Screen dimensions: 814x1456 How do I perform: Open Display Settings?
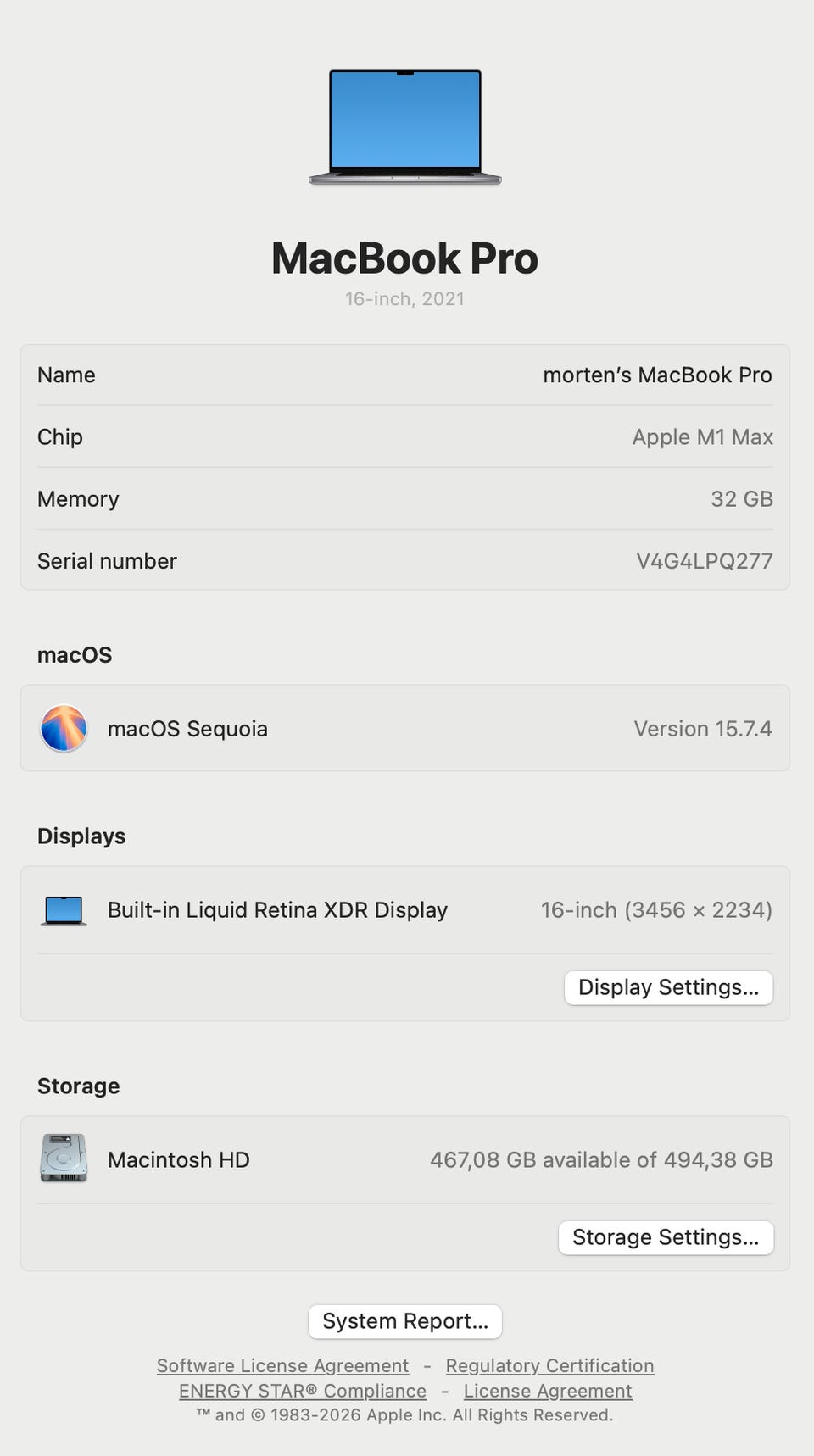tap(668, 987)
